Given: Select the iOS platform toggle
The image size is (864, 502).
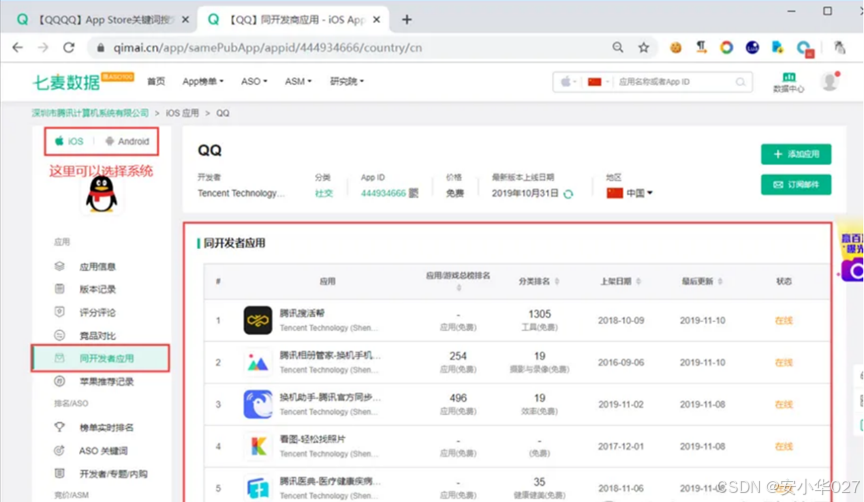Looking at the screenshot, I should (x=69, y=141).
